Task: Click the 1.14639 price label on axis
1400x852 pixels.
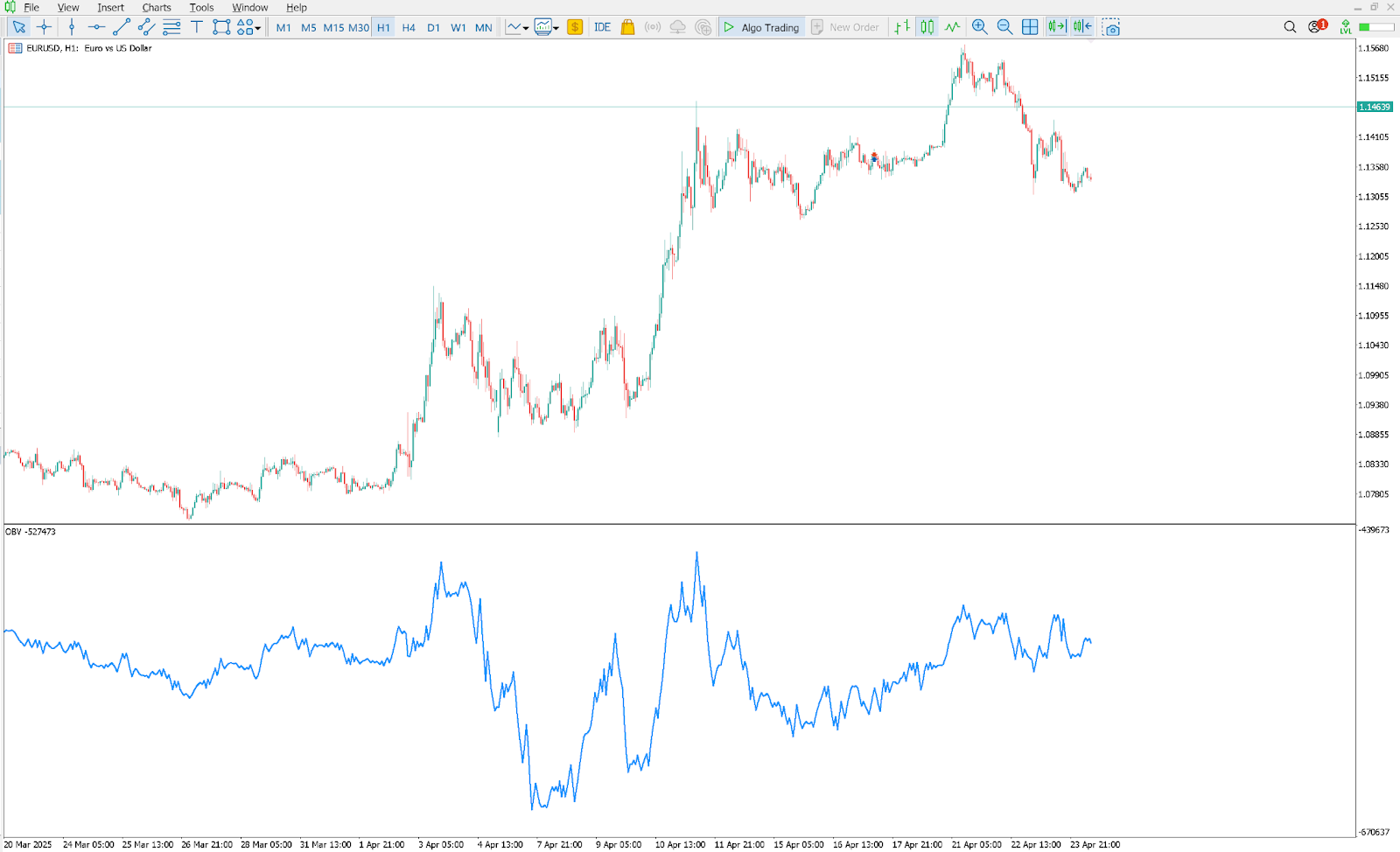Action: (1375, 107)
